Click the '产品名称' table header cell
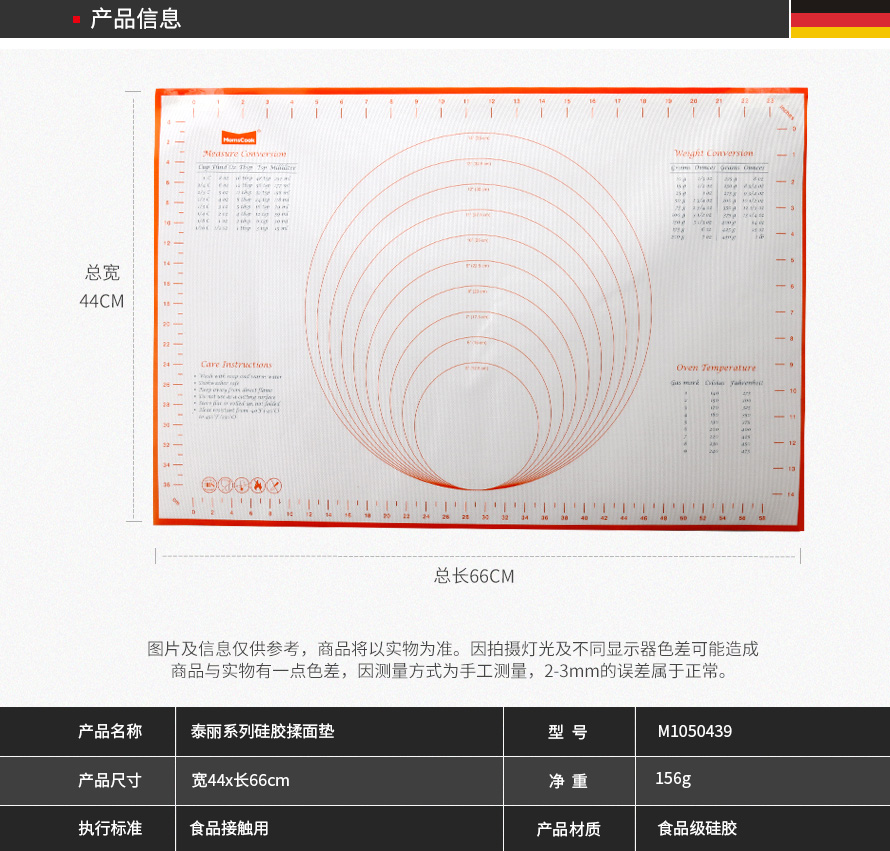 coord(87,731)
